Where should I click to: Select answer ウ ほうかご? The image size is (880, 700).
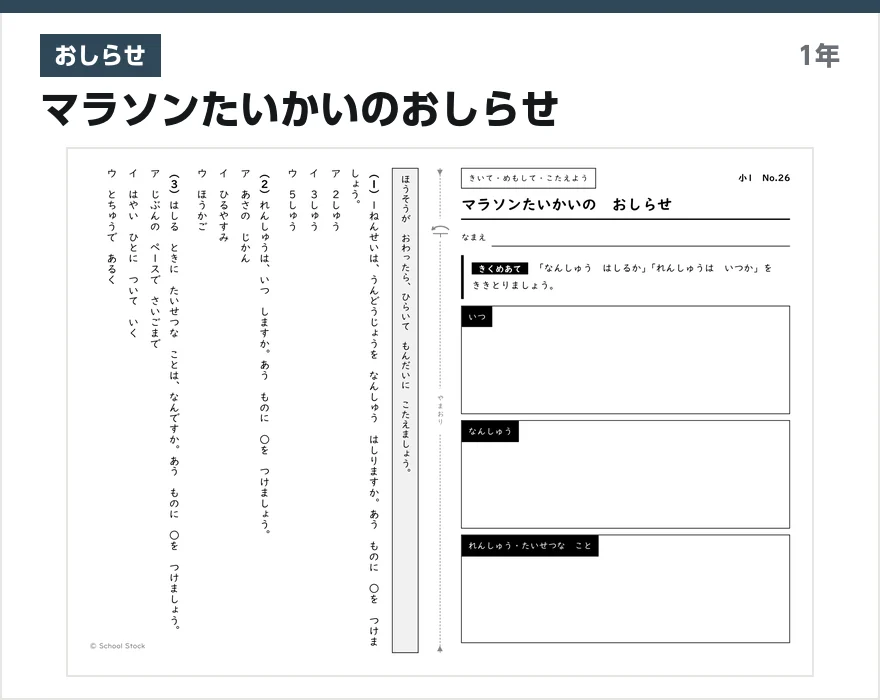tap(202, 200)
